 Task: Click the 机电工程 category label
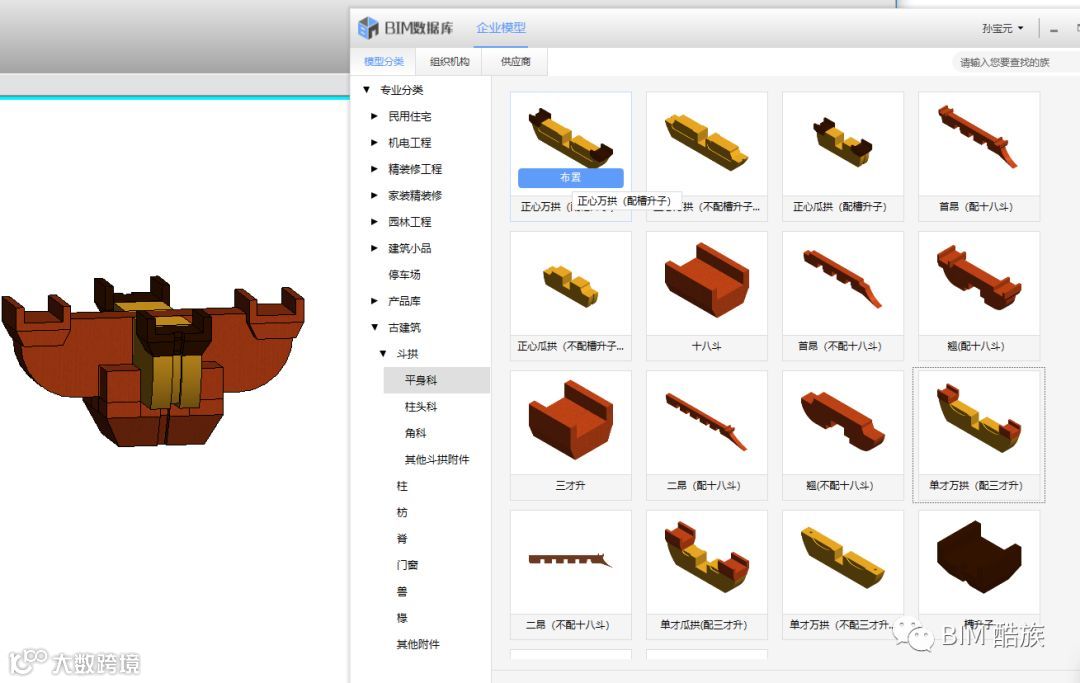pos(410,143)
